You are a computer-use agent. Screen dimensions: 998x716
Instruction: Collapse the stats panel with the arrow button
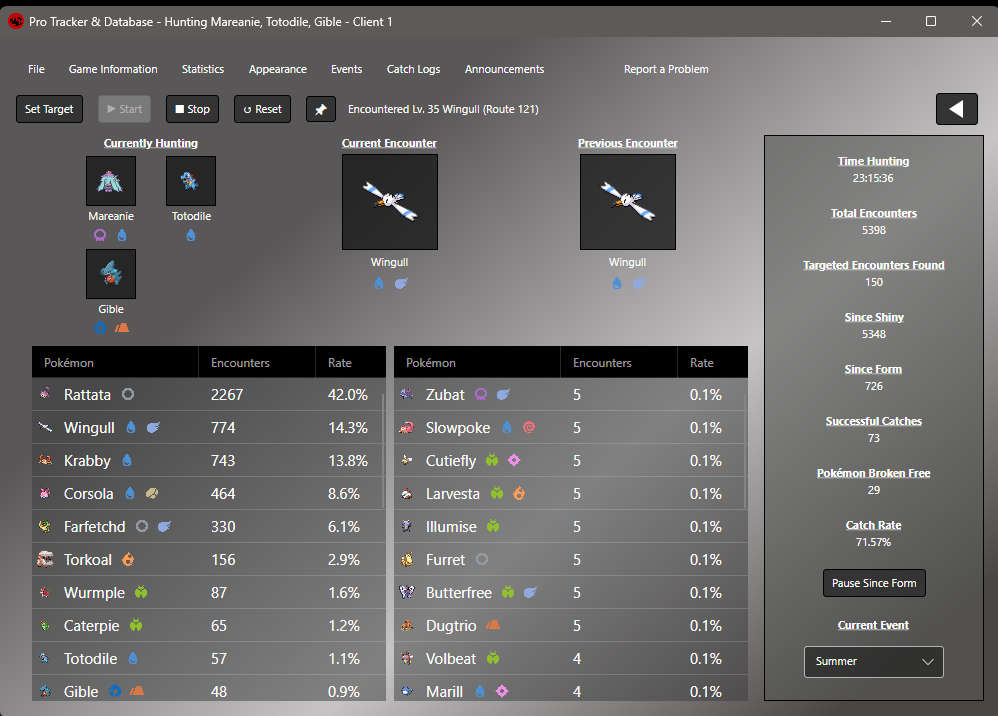(x=956, y=109)
